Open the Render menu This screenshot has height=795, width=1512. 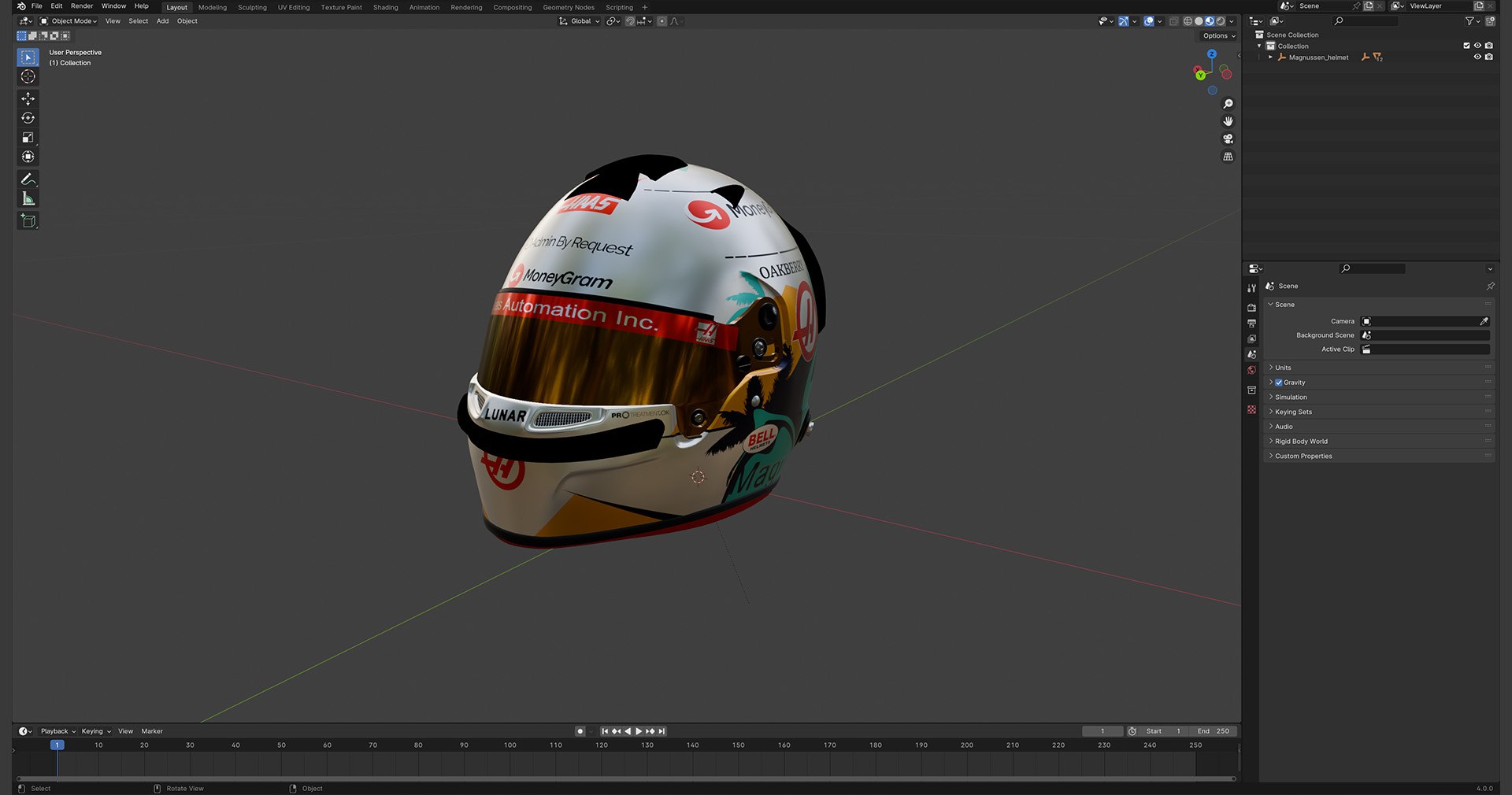pyautogui.click(x=82, y=6)
